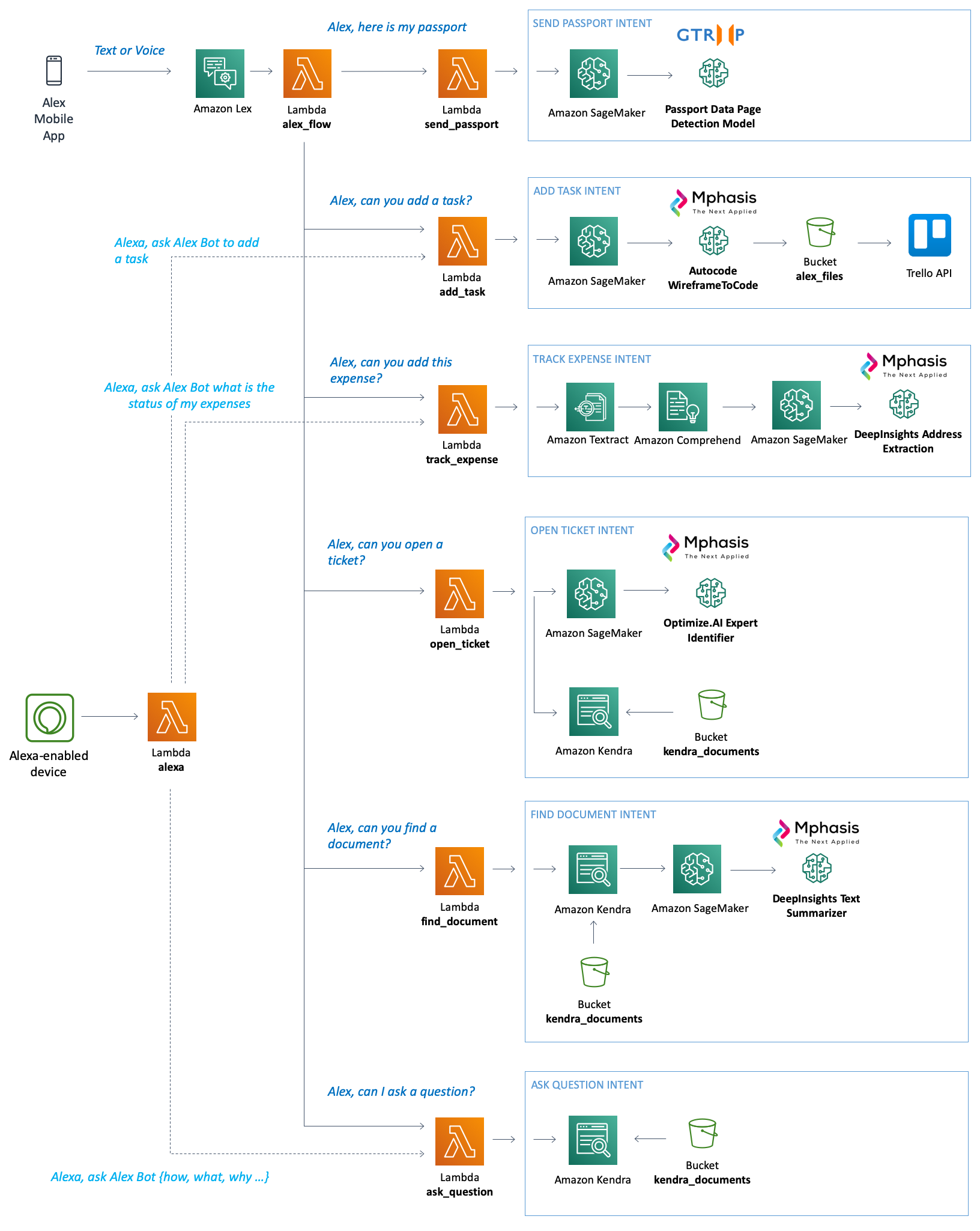Viewport: 980px width, 1231px height.
Task: Click the 'Text or Voice' label
Action: click(129, 50)
